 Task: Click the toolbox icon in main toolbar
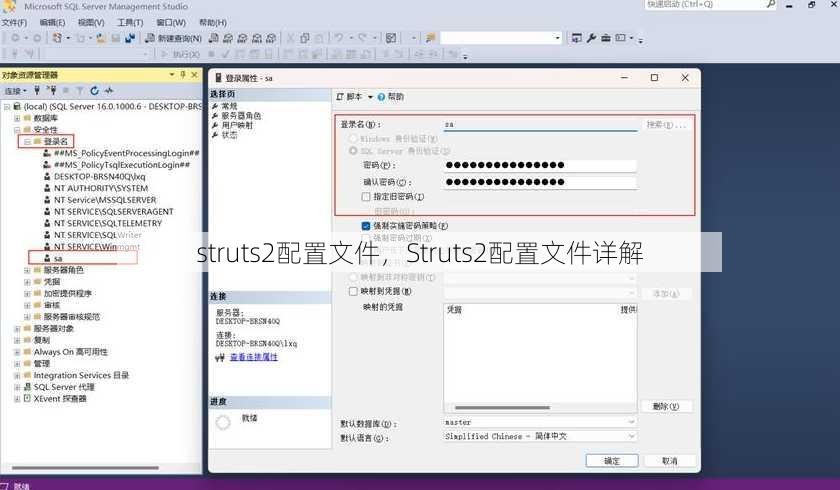(606, 38)
